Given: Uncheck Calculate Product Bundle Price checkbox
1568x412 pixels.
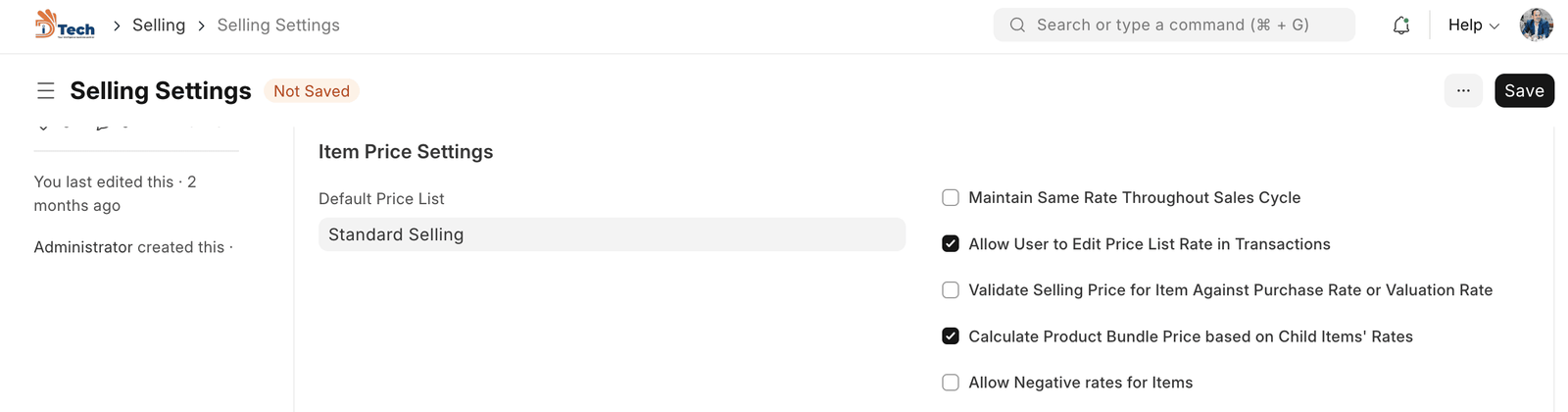Looking at the screenshot, I should pyautogui.click(x=951, y=336).
